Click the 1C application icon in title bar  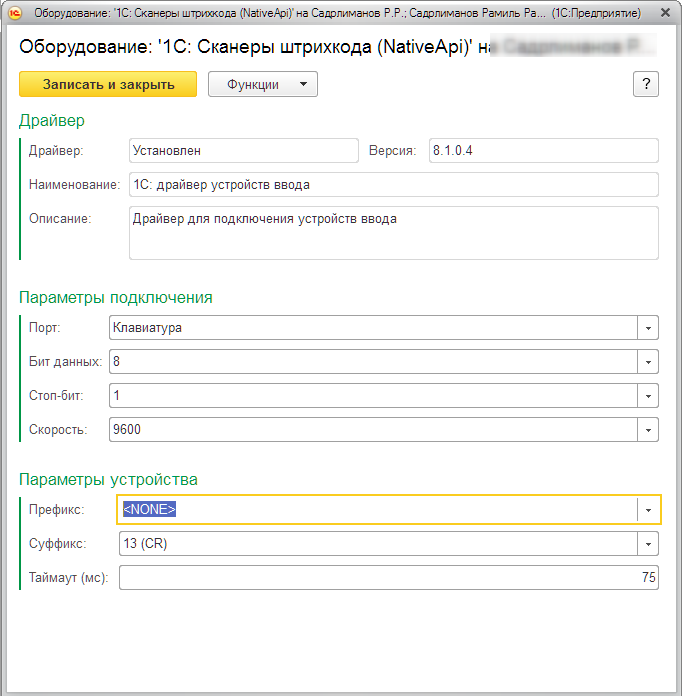(x=14, y=13)
